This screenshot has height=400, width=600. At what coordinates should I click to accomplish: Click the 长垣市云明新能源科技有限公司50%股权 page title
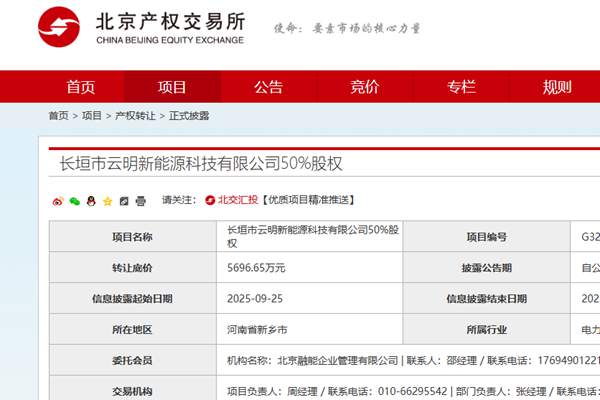click(x=201, y=163)
